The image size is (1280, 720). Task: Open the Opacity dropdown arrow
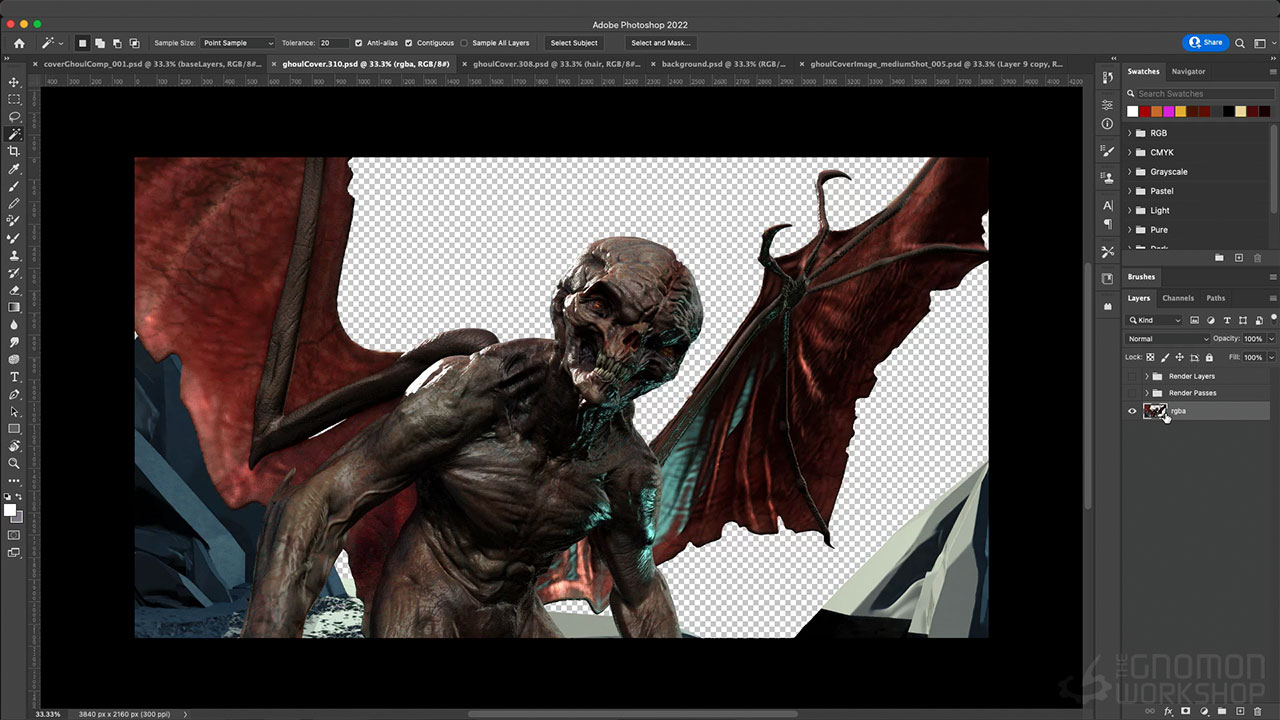click(x=1271, y=339)
